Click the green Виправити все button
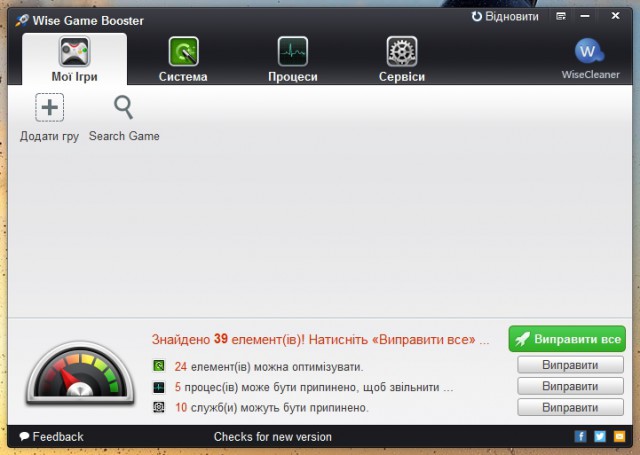Viewport: 640px width, 455px height. click(567, 339)
